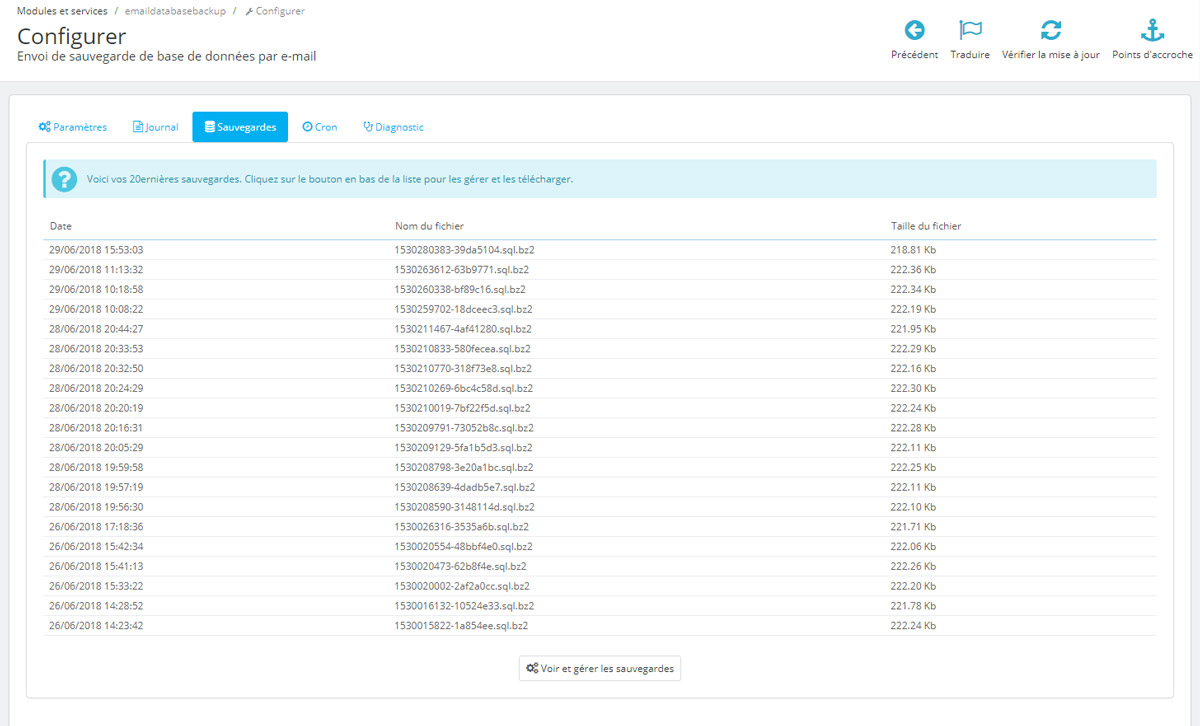Viewport: 1200px width, 726px height.
Task: Switch to the Journal tab
Action: (155, 127)
